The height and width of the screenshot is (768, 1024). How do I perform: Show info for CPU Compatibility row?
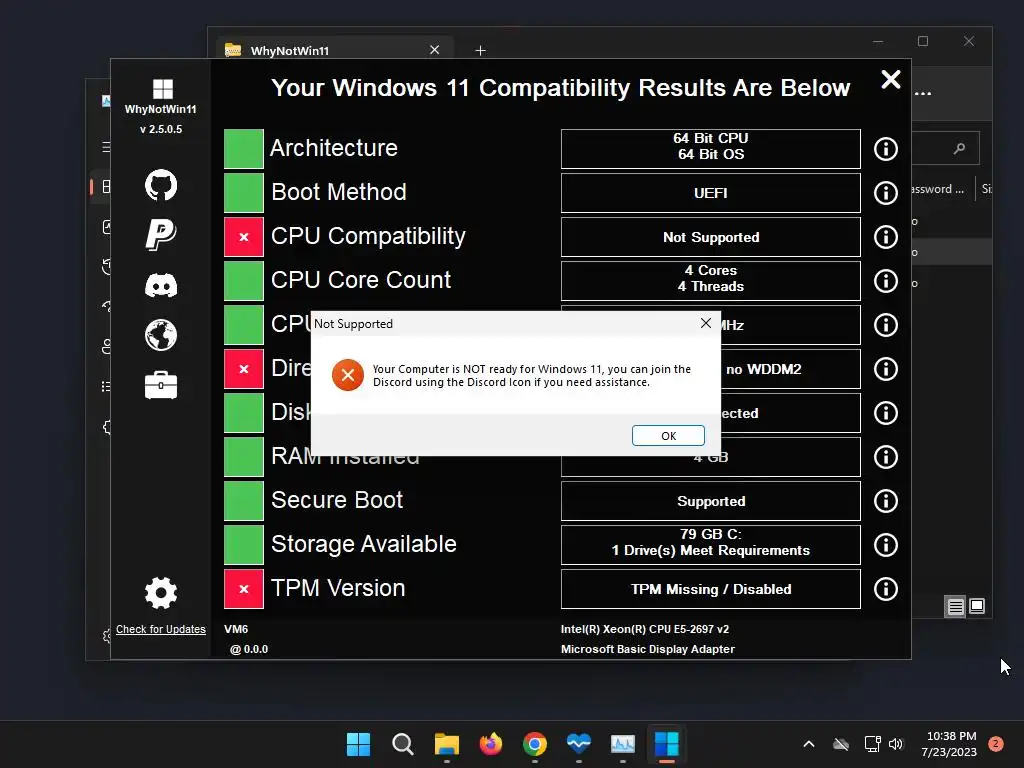(886, 237)
